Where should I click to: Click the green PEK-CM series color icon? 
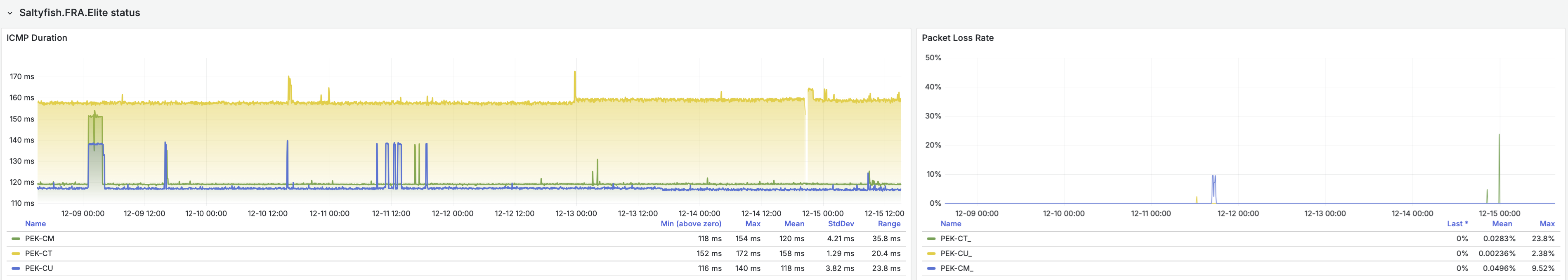pos(16,239)
